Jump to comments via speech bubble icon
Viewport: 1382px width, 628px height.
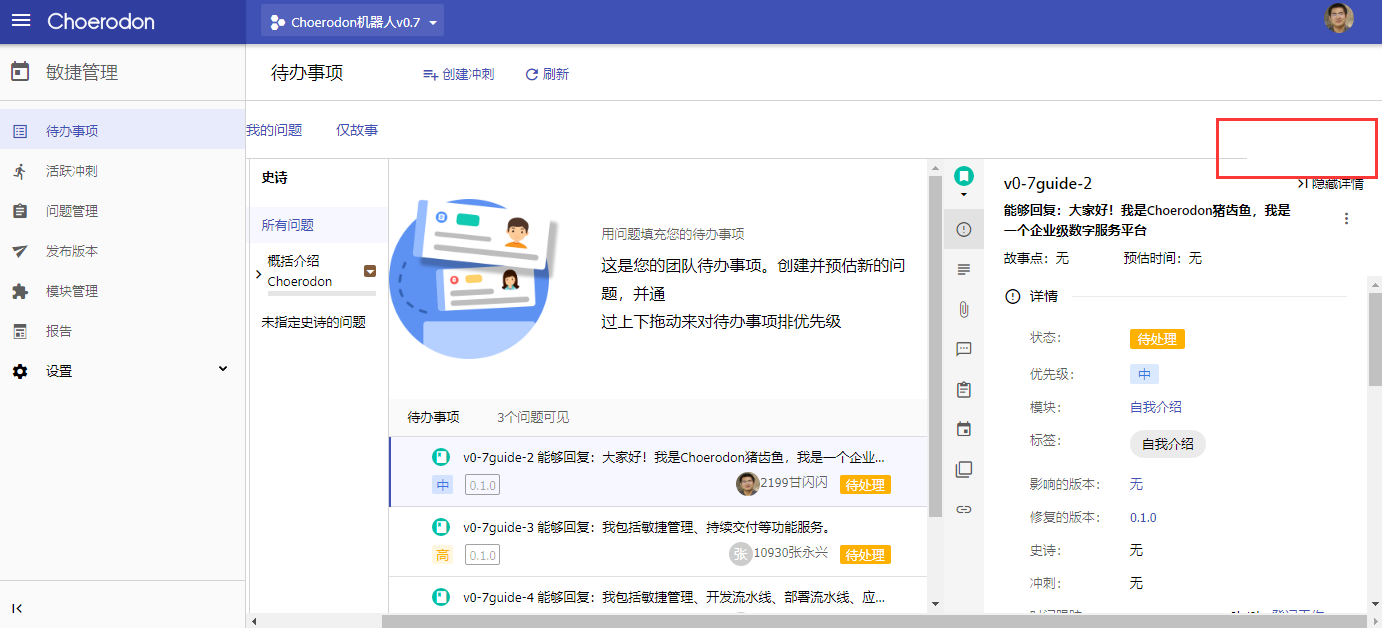tap(964, 349)
